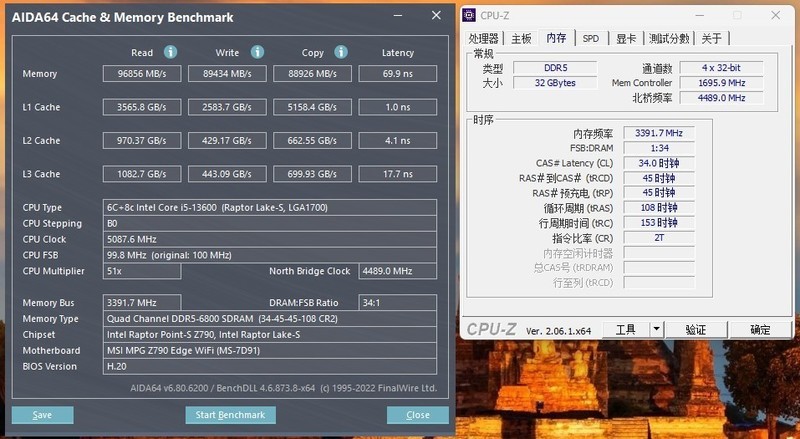800x439 pixels.
Task: Click the Start Benchmark button
Action: 230,415
